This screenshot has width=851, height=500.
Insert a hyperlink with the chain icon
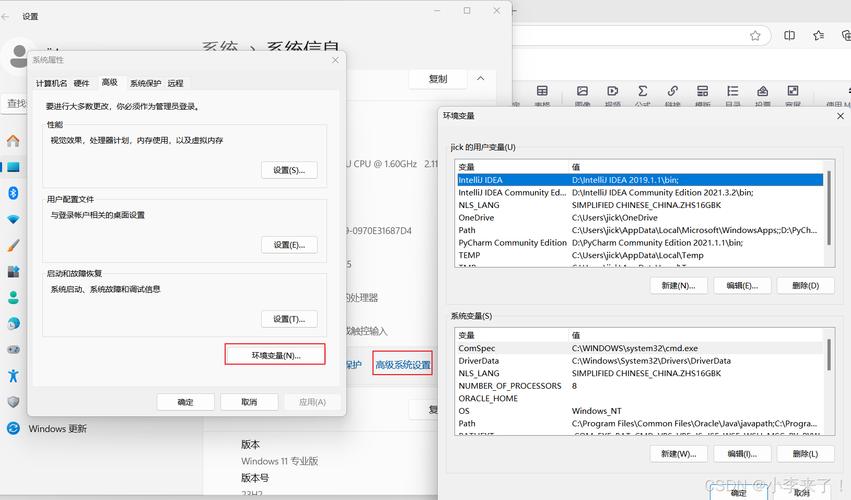tap(672, 91)
